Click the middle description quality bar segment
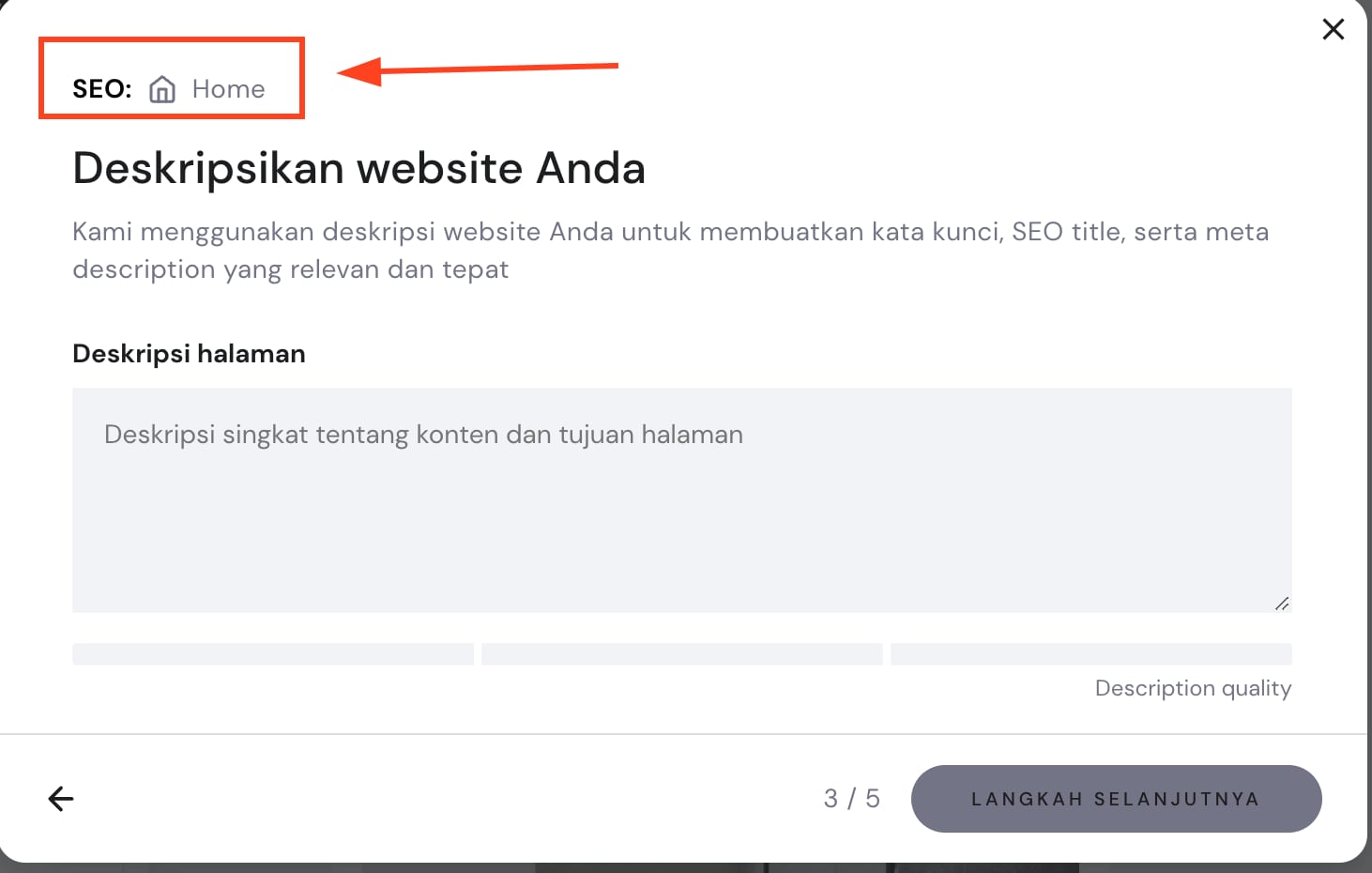Image resolution: width=1372 pixels, height=873 pixels. point(681,654)
